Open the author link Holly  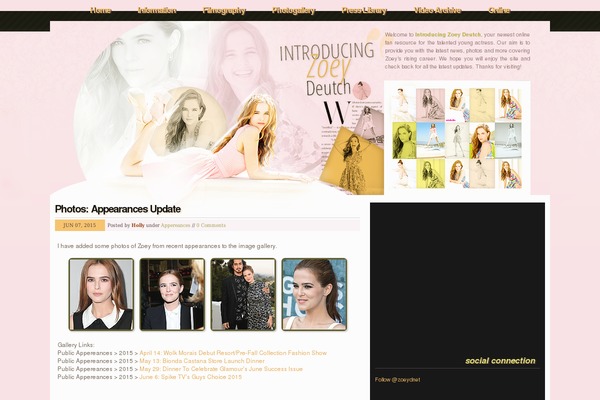point(138,225)
